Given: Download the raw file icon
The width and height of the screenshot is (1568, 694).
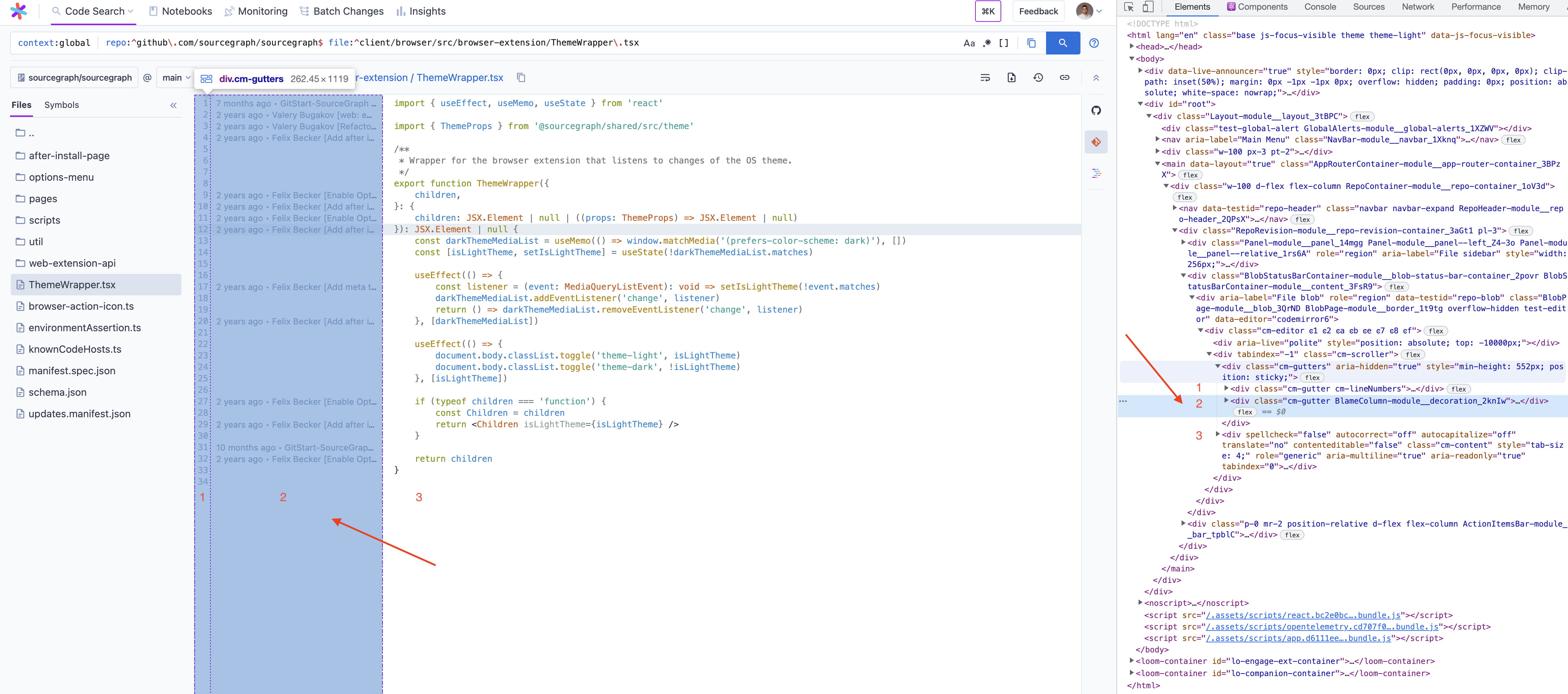Looking at the screenshot, I should tap(1011, 77).
